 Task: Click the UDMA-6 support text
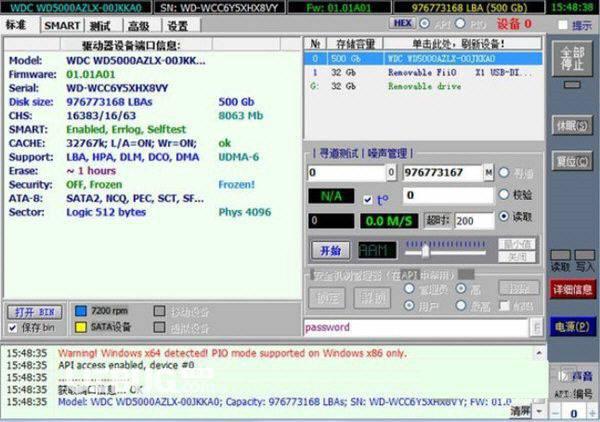pyautogui.click(x=238, y=157)
